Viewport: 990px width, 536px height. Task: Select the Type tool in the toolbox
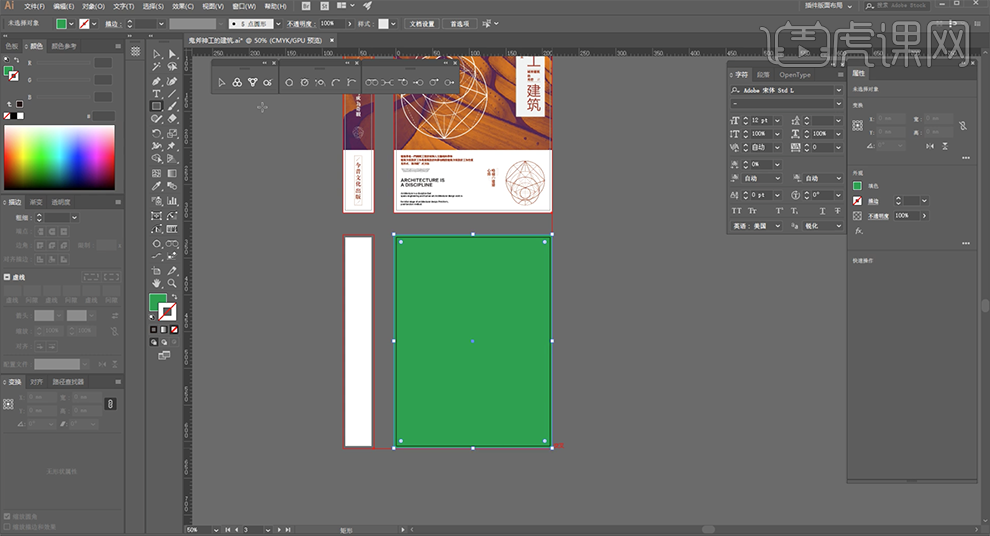point(157,93)
